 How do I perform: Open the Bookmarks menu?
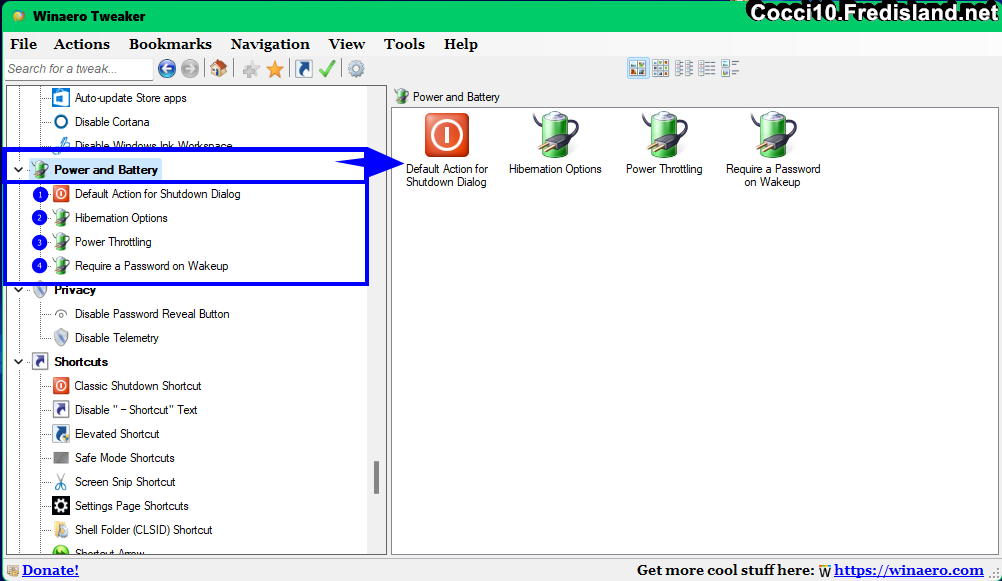(x=170, y=44)
